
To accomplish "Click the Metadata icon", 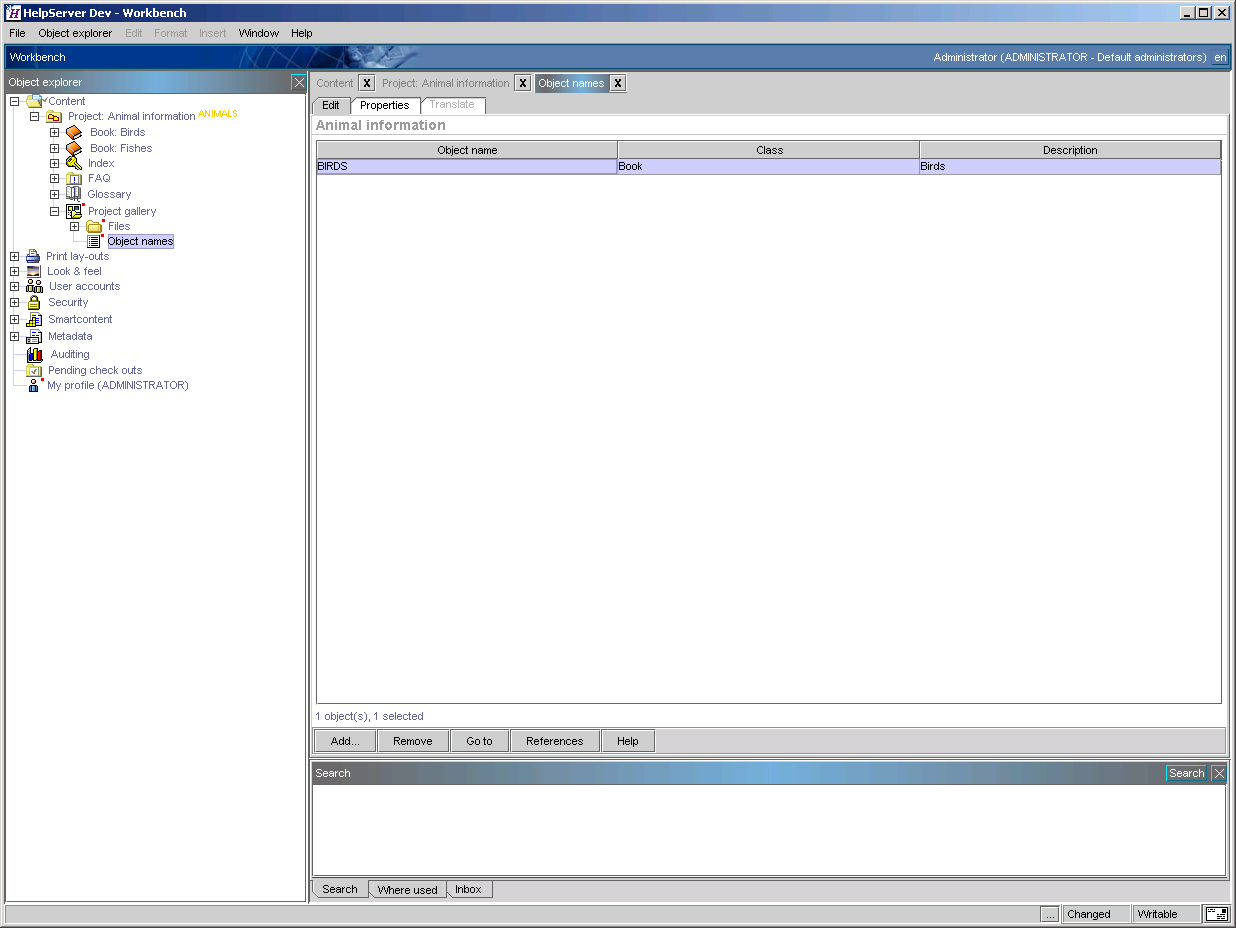I will coord(34,337).
